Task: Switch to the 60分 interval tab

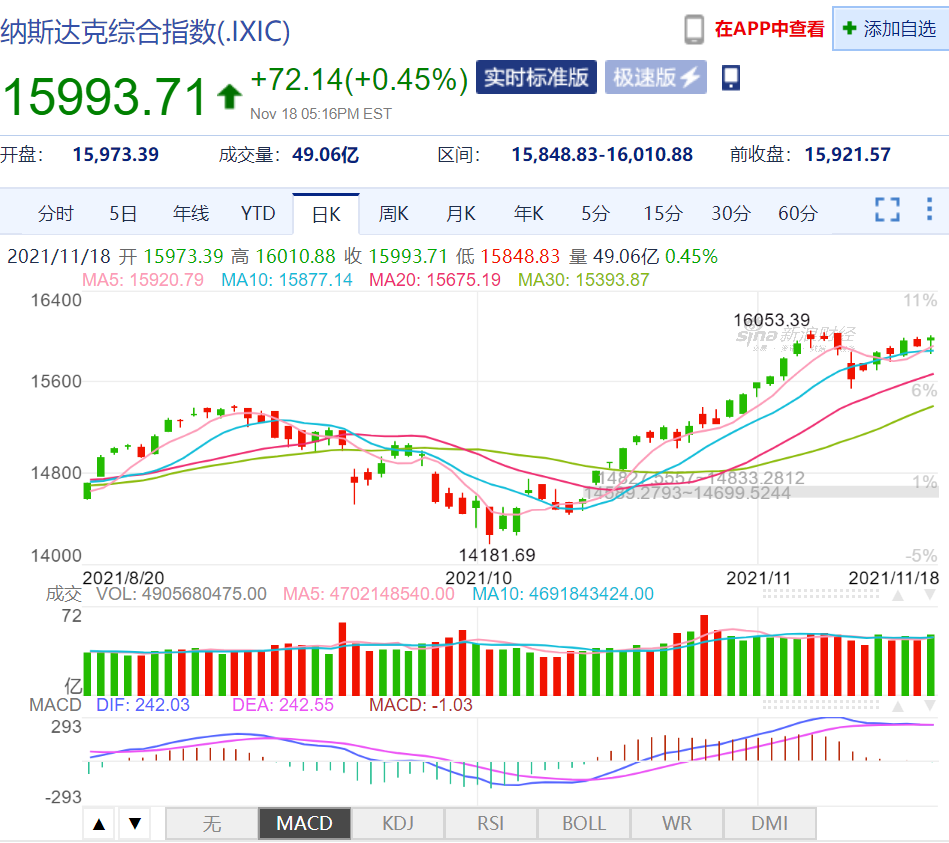Action: coord(798,214)
